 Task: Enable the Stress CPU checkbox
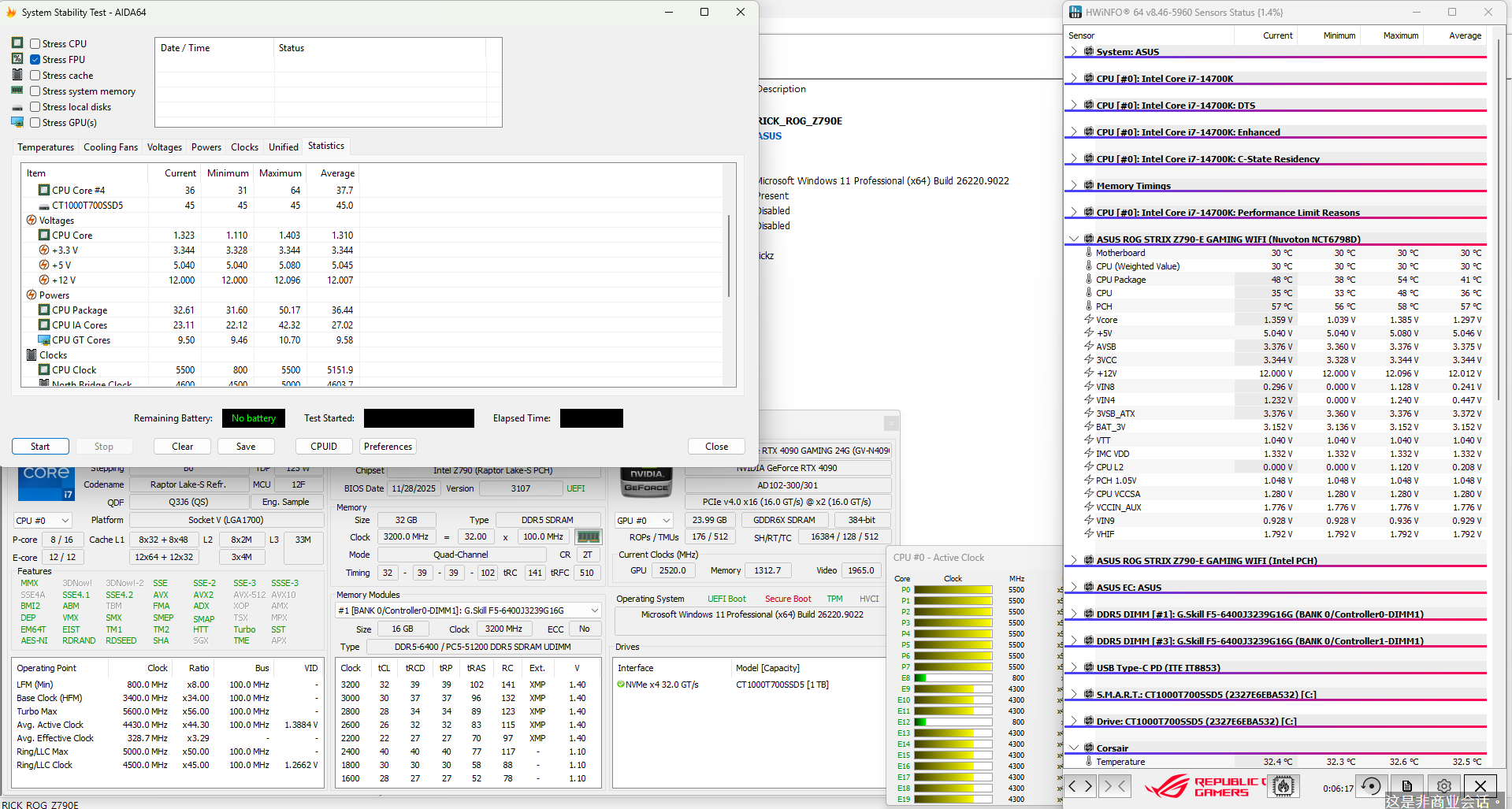35,44
